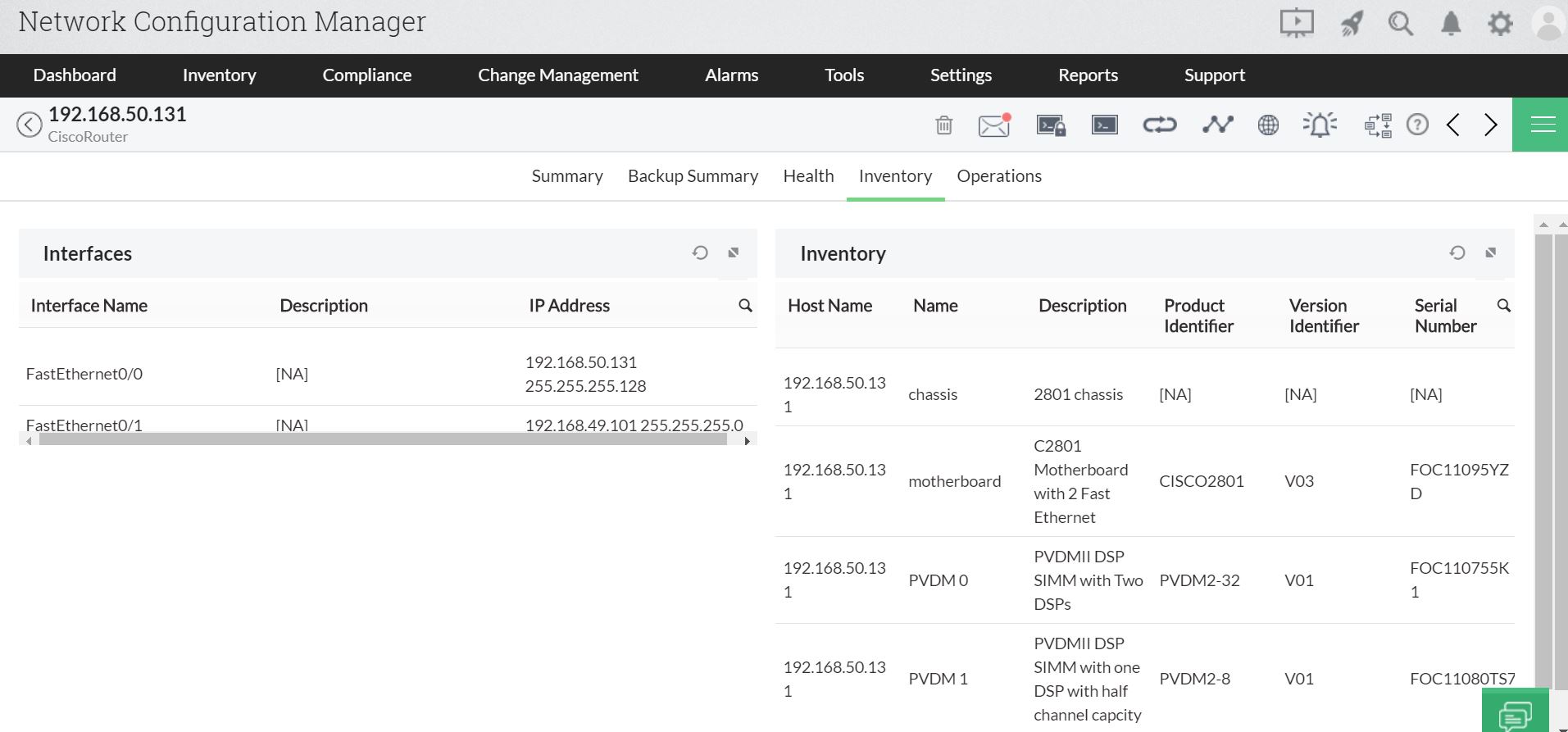Expand the Inventory panel to full view
The height and width of the screenshot is (732, 1568).
click(1491, 252)
